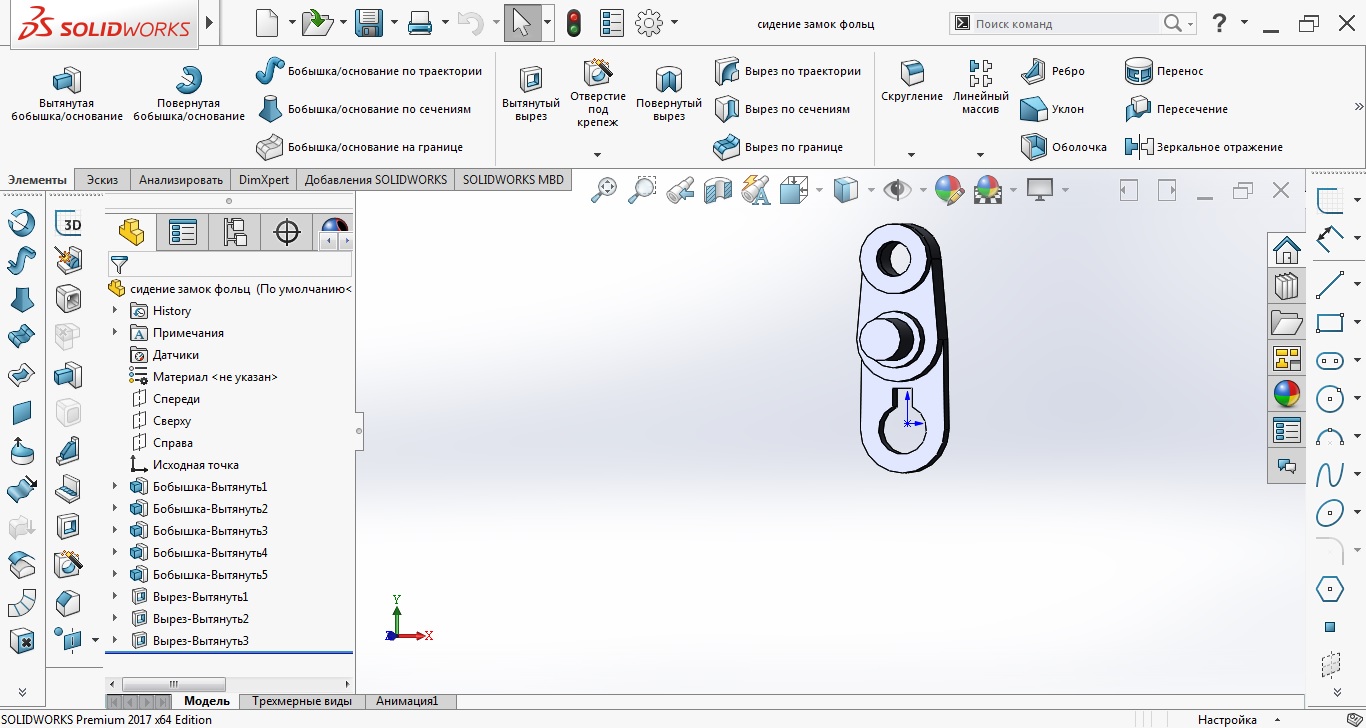The image size is (1366, 728).
Task: Click the Поиск команд search field
Action: click(1065, 23)
